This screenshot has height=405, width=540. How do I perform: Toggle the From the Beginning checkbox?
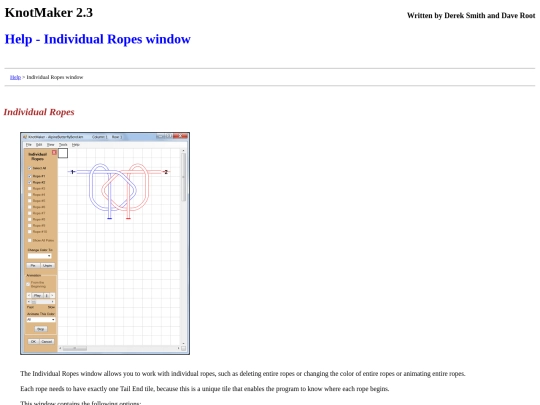(x=28, y=284)
